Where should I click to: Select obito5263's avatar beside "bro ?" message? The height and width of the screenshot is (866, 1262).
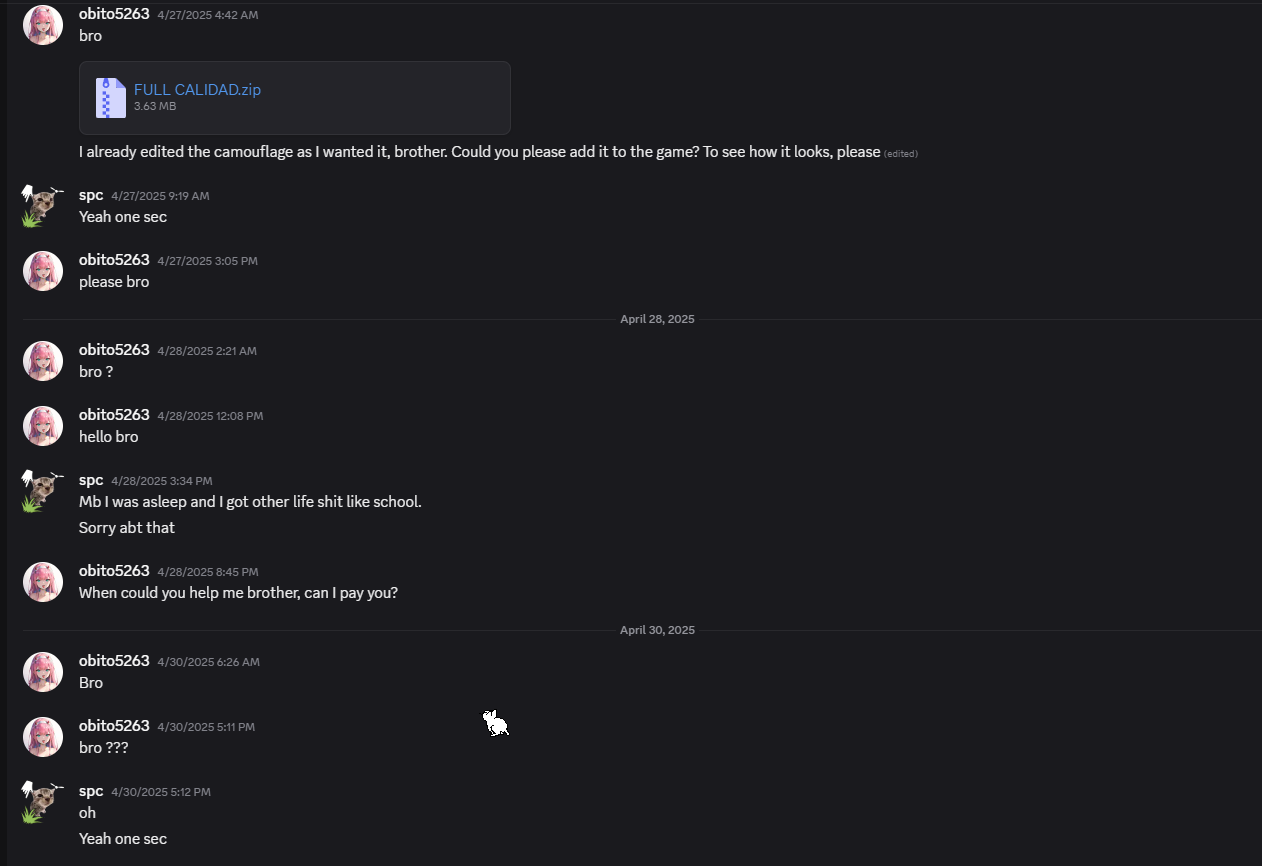pos(43,361)
